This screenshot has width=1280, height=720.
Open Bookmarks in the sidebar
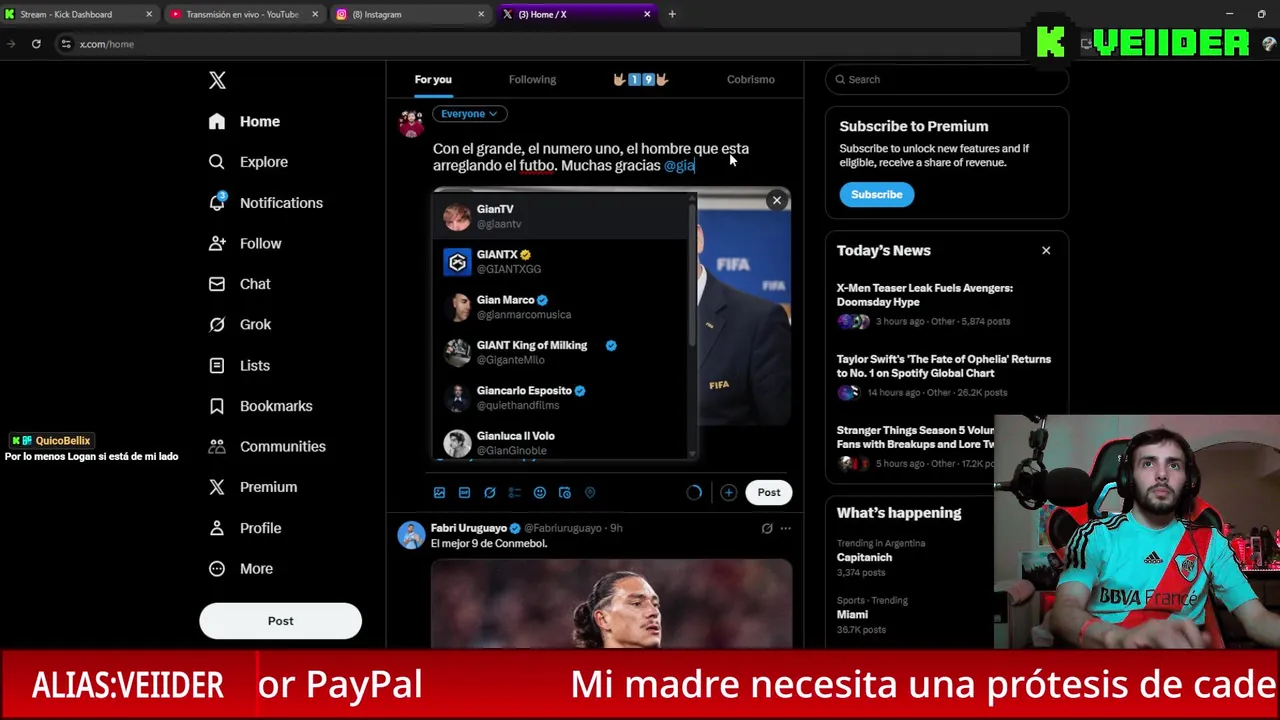[261, 406]
